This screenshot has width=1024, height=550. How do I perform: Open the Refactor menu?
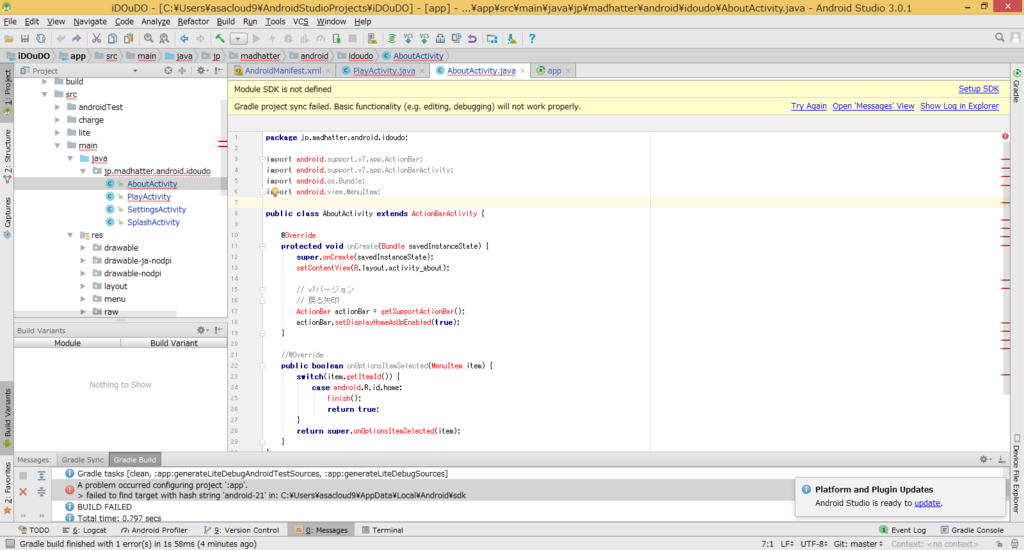coord(193,22)
